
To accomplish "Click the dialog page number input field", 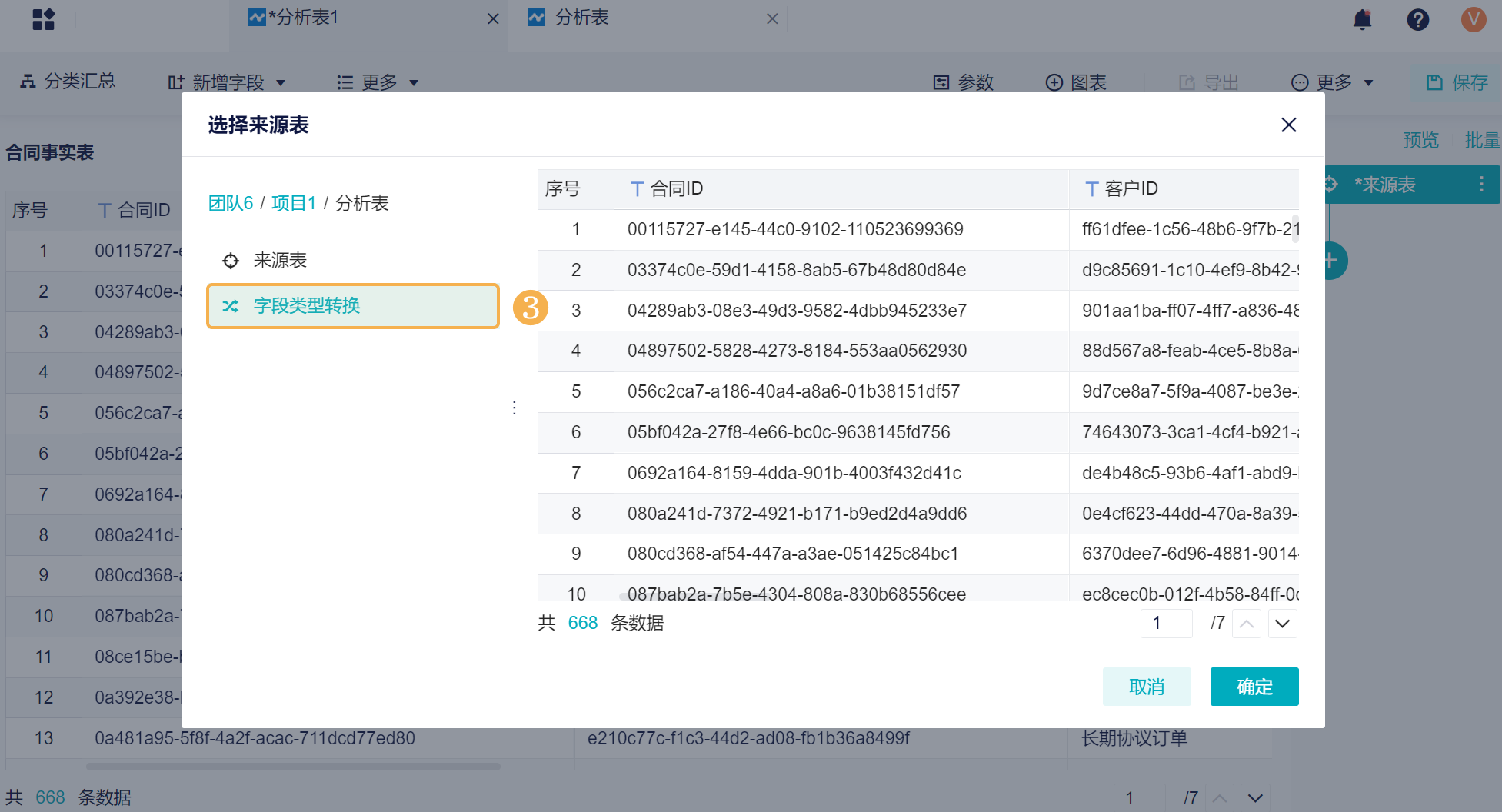I will coord(1166,624).
